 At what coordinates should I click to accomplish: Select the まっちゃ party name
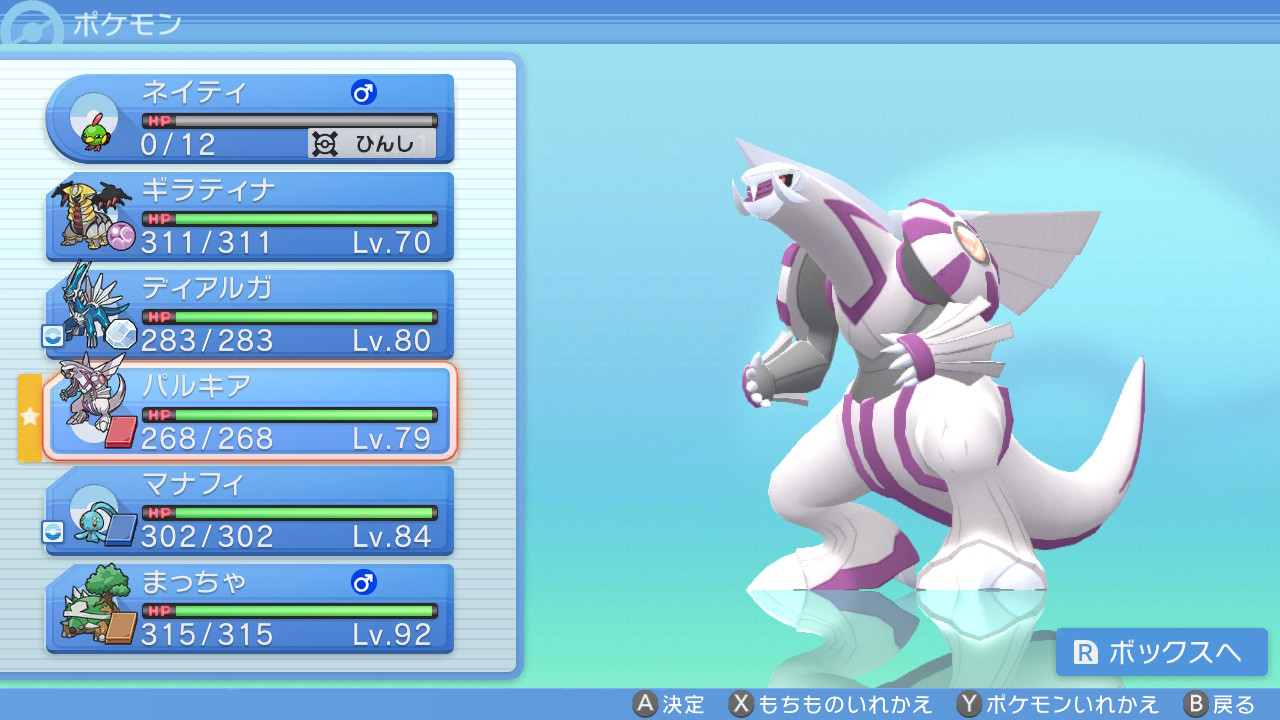pos(194,583)
